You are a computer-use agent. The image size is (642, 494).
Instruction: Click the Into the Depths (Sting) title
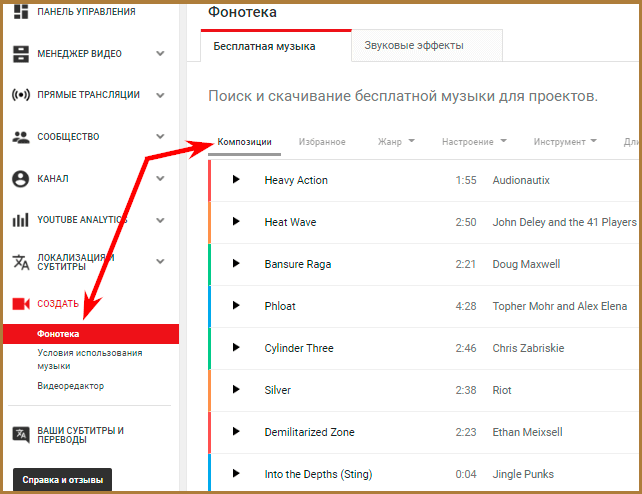pyautogui.click(x=318, y=474)
